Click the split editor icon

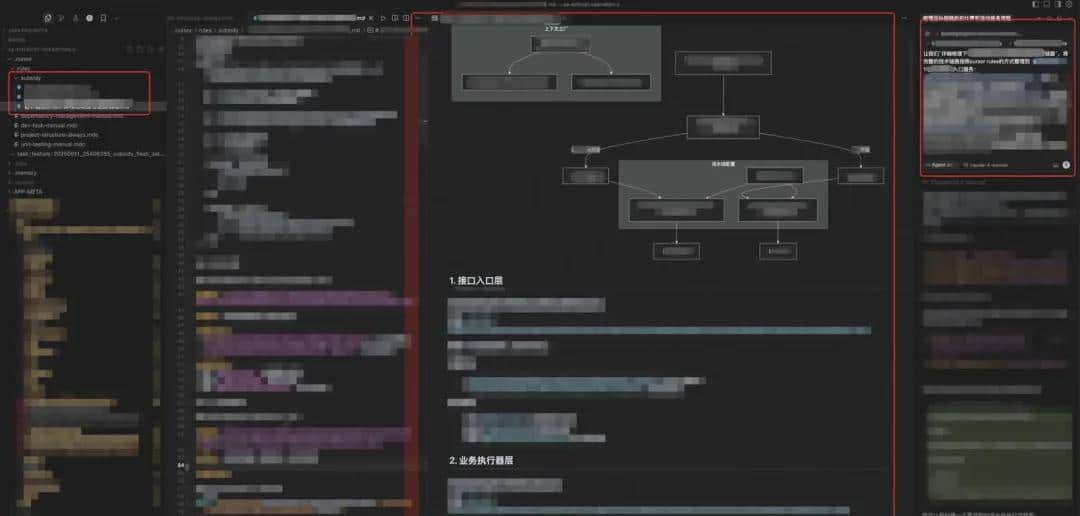[395, 18]
